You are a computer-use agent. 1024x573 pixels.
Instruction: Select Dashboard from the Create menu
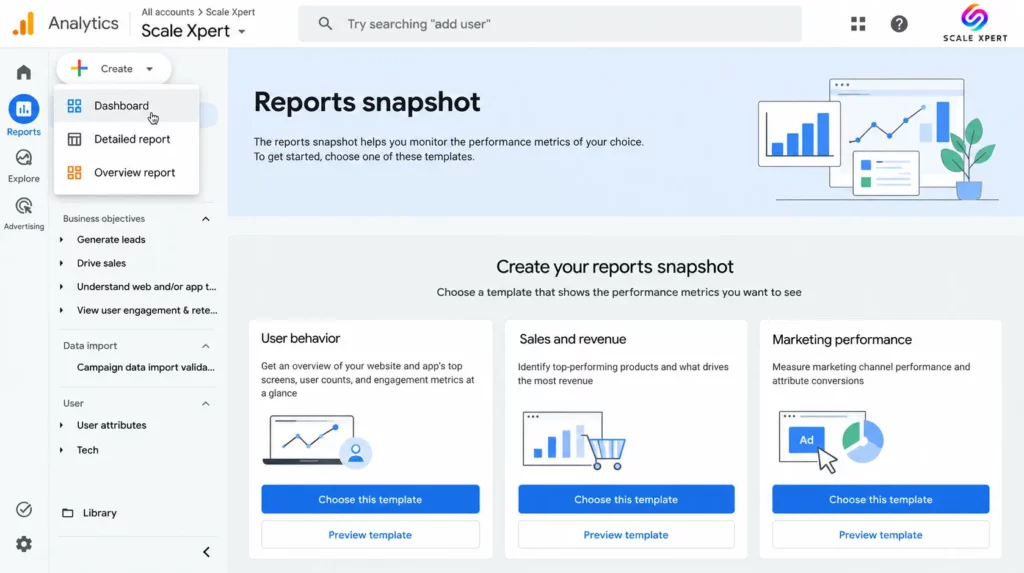(127, 106)
